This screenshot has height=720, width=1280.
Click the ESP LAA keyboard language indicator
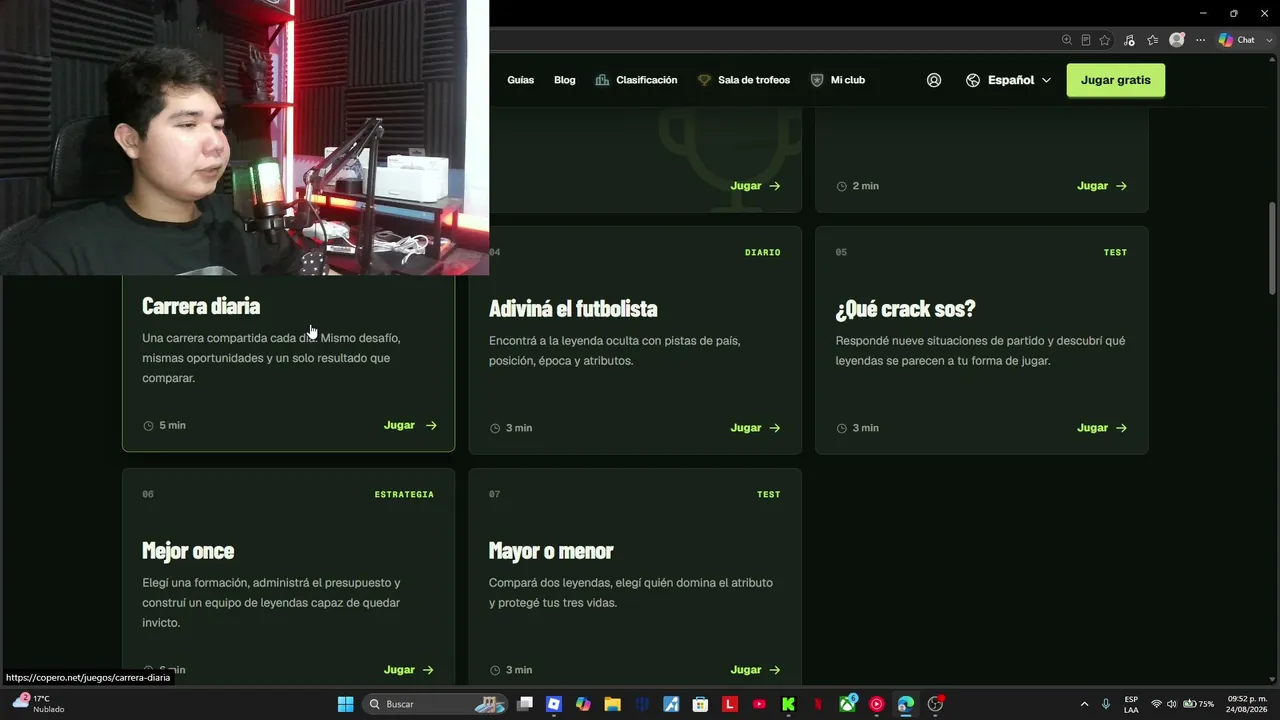[1131, 704]
